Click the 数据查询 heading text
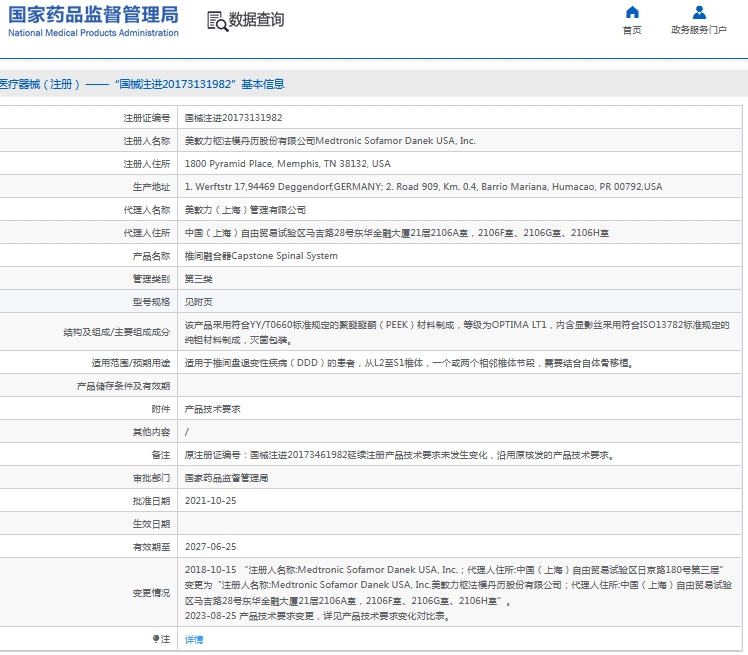The height and width of the screenshot is (655, 748). point(257,20)
